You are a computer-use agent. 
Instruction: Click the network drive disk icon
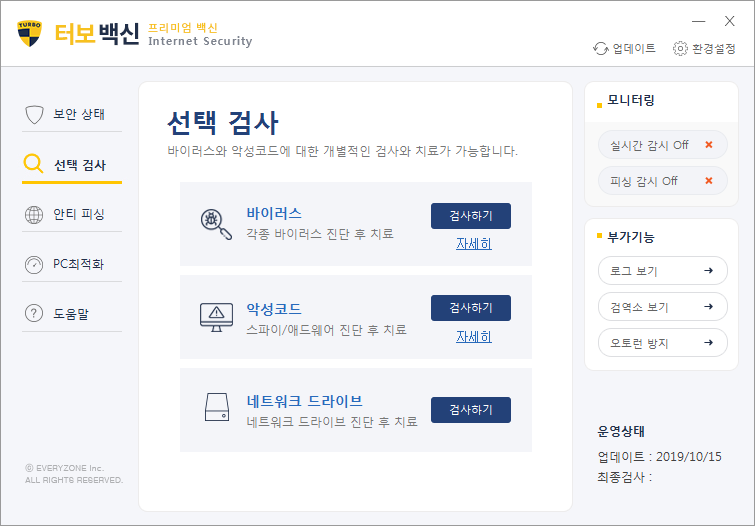point(216,409)
